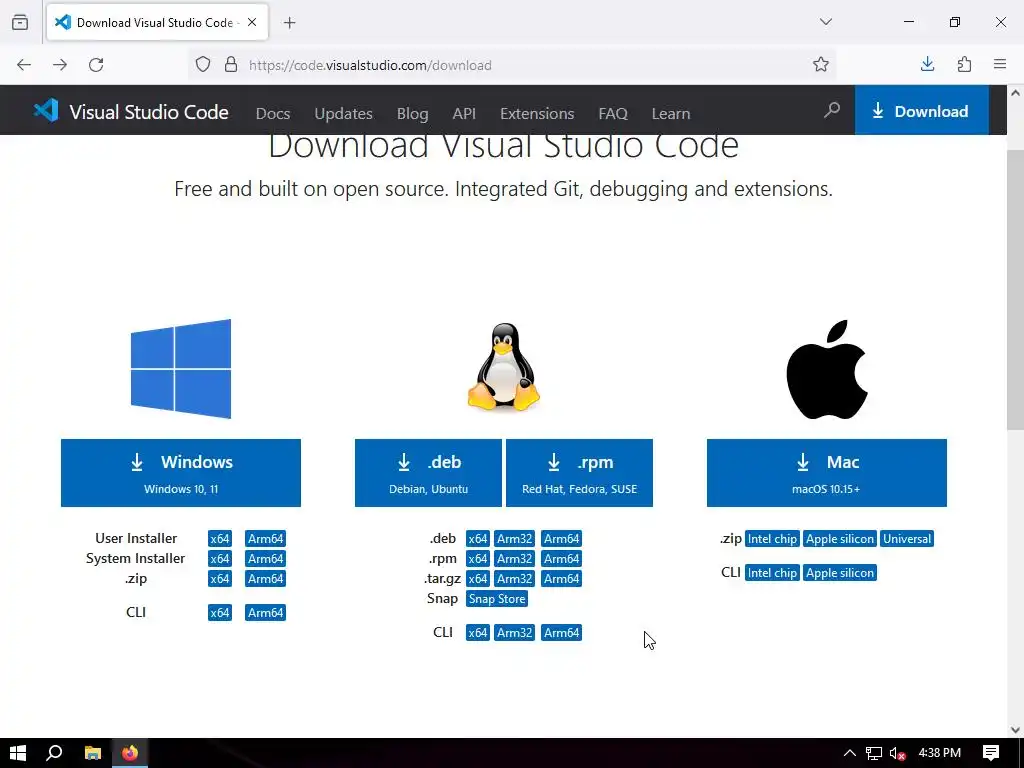
Task: Close the Download Visual Studio Code tab
Action: coord(252,22)
